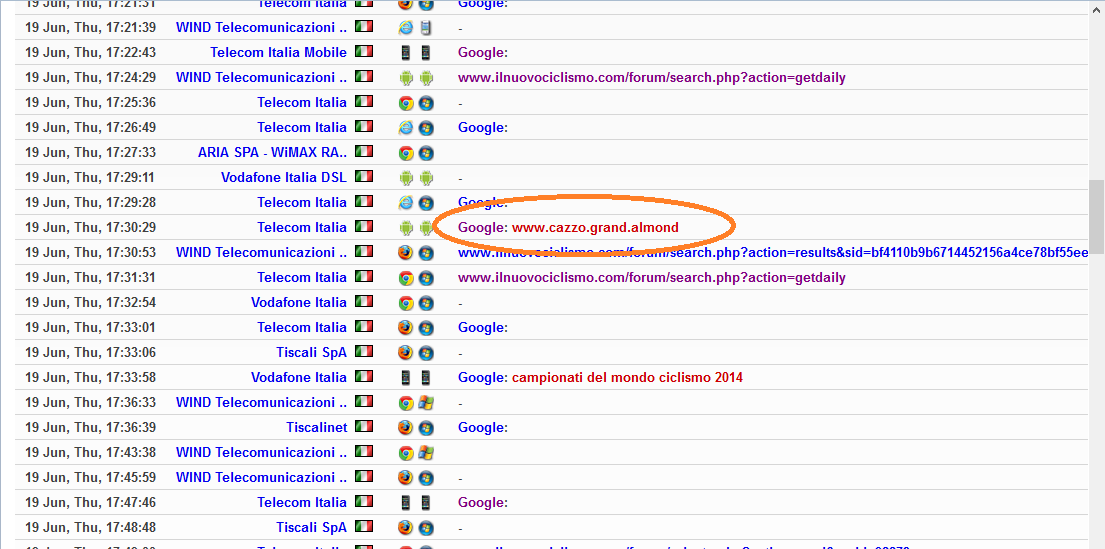1105x549 pixels.
Task: Open the Vodafone Italia DSL provider link
Action: click(284, 178)
